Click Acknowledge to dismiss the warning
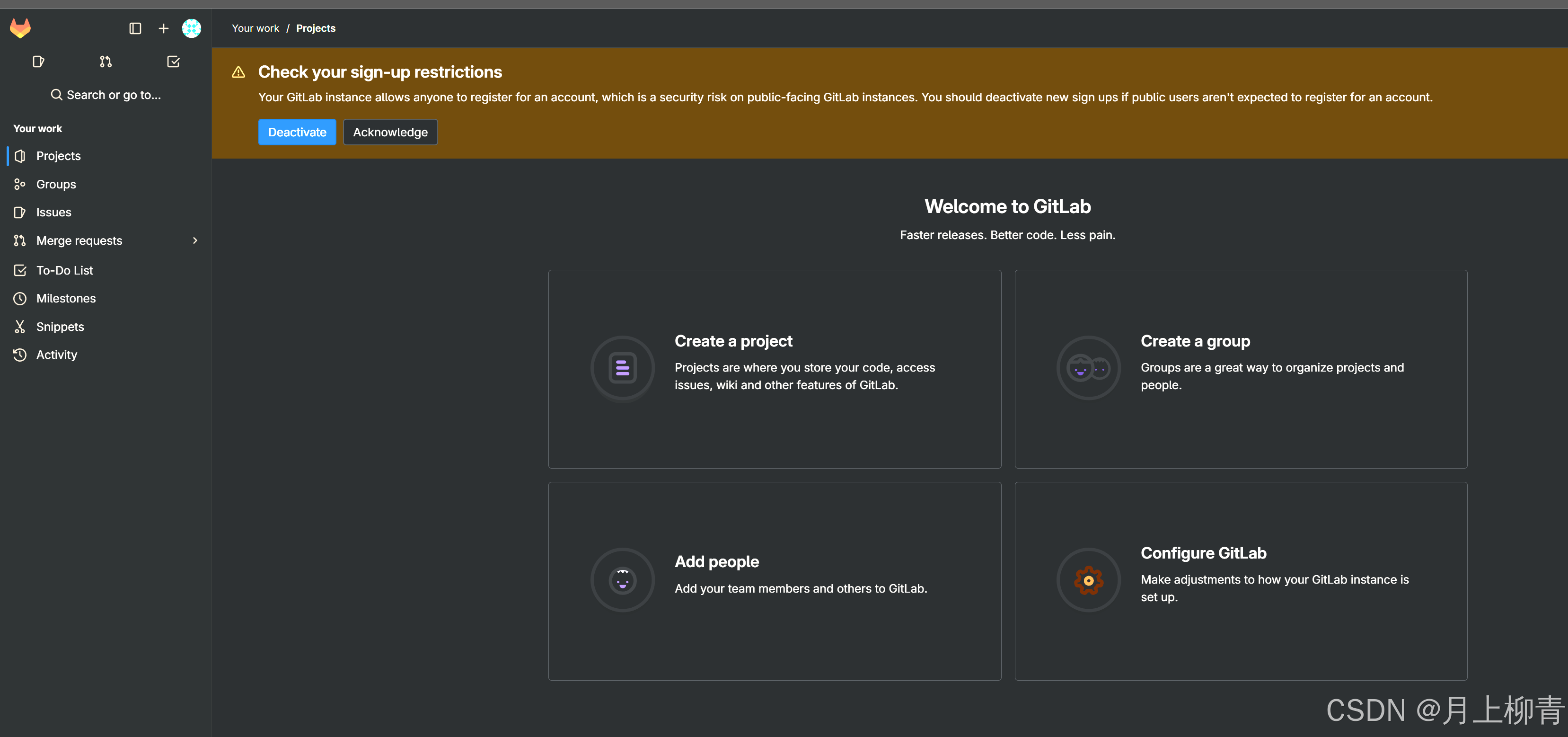 [390, 132]
